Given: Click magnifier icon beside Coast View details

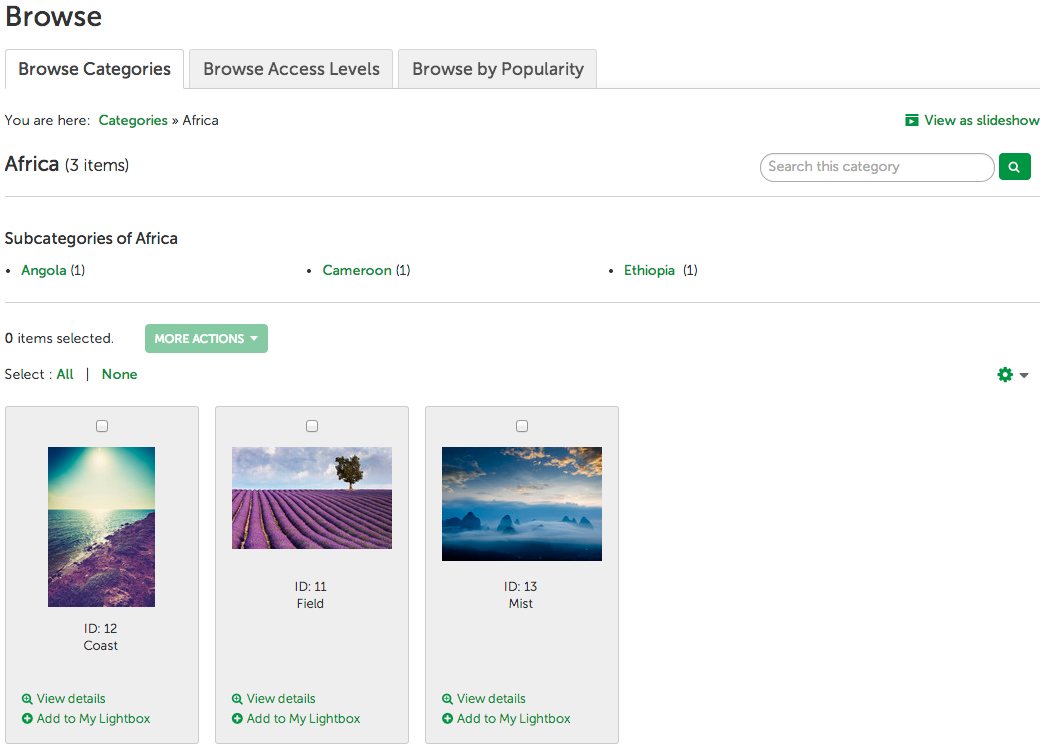Looking at the screenshot, I should (27, 699).
